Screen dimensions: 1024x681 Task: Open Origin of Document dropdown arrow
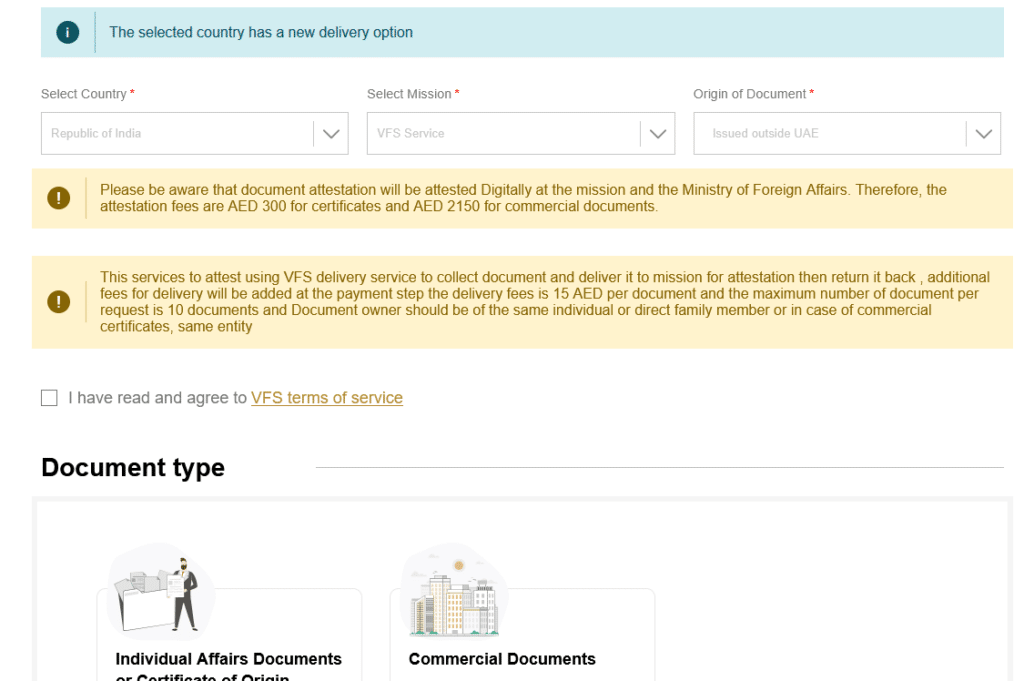click(x=984, y=134)
